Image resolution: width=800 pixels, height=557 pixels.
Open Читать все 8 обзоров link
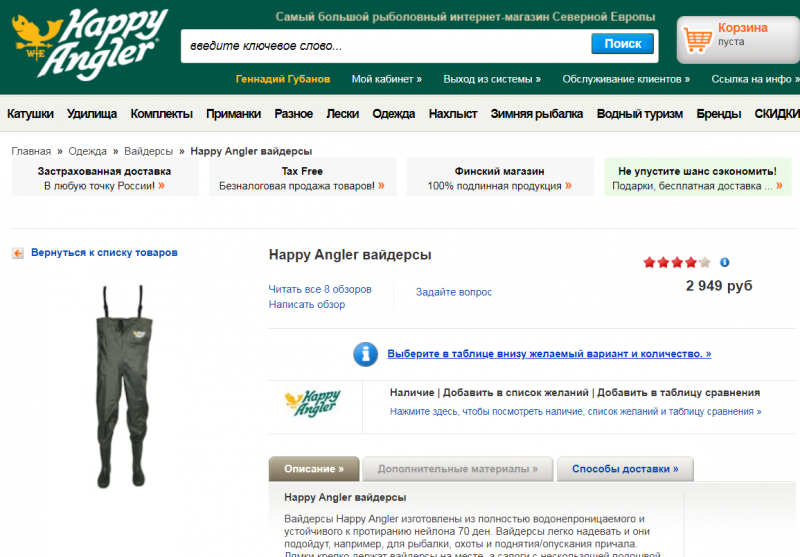click(320, 289)
